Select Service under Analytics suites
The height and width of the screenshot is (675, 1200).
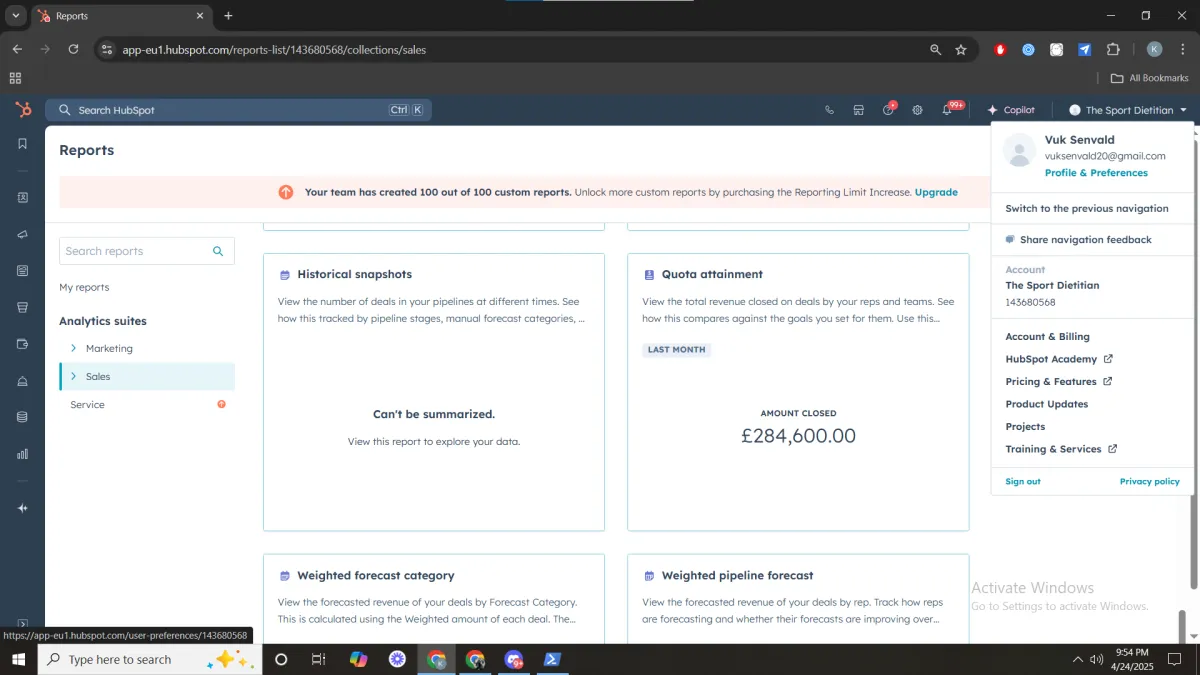[x=87, y=405]
